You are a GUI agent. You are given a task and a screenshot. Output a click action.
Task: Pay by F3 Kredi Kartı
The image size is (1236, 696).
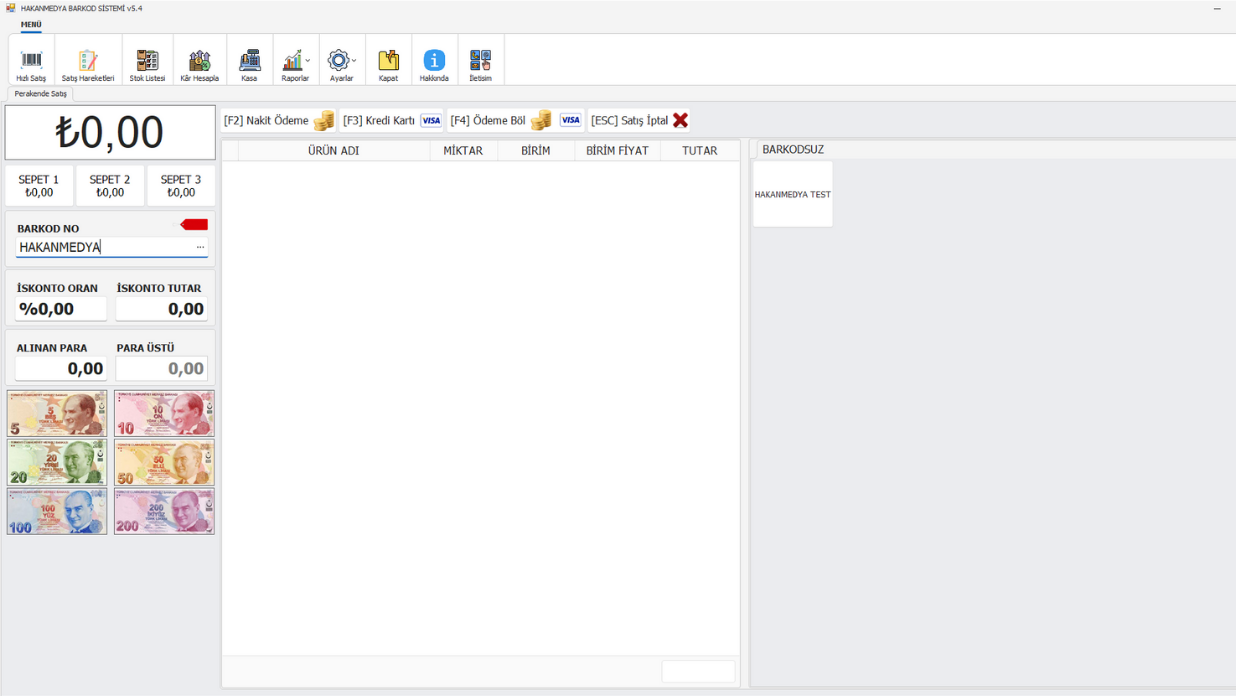coord(391,120)
